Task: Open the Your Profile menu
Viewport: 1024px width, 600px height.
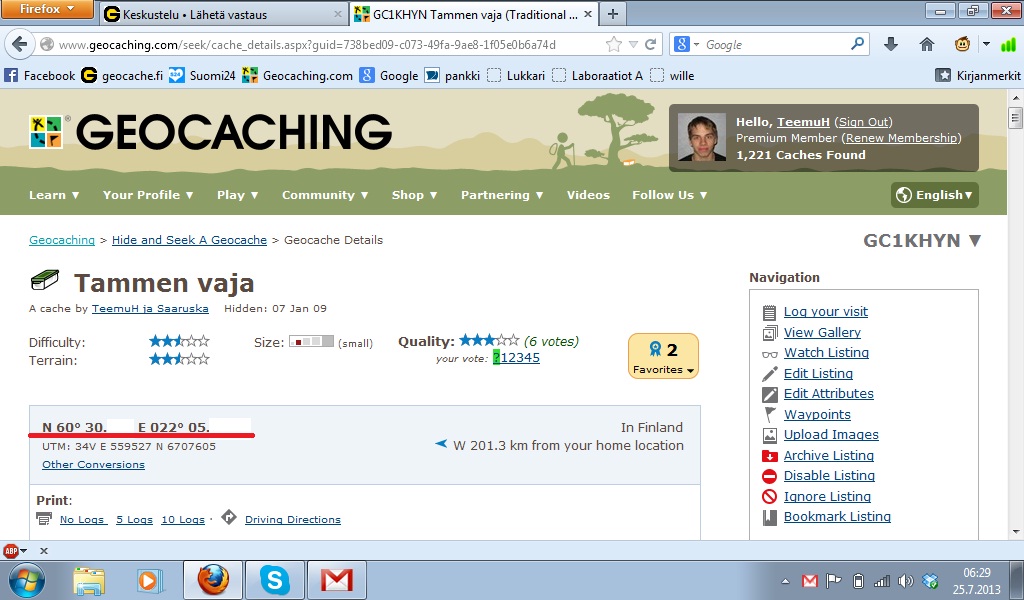Action: point(148,195)
